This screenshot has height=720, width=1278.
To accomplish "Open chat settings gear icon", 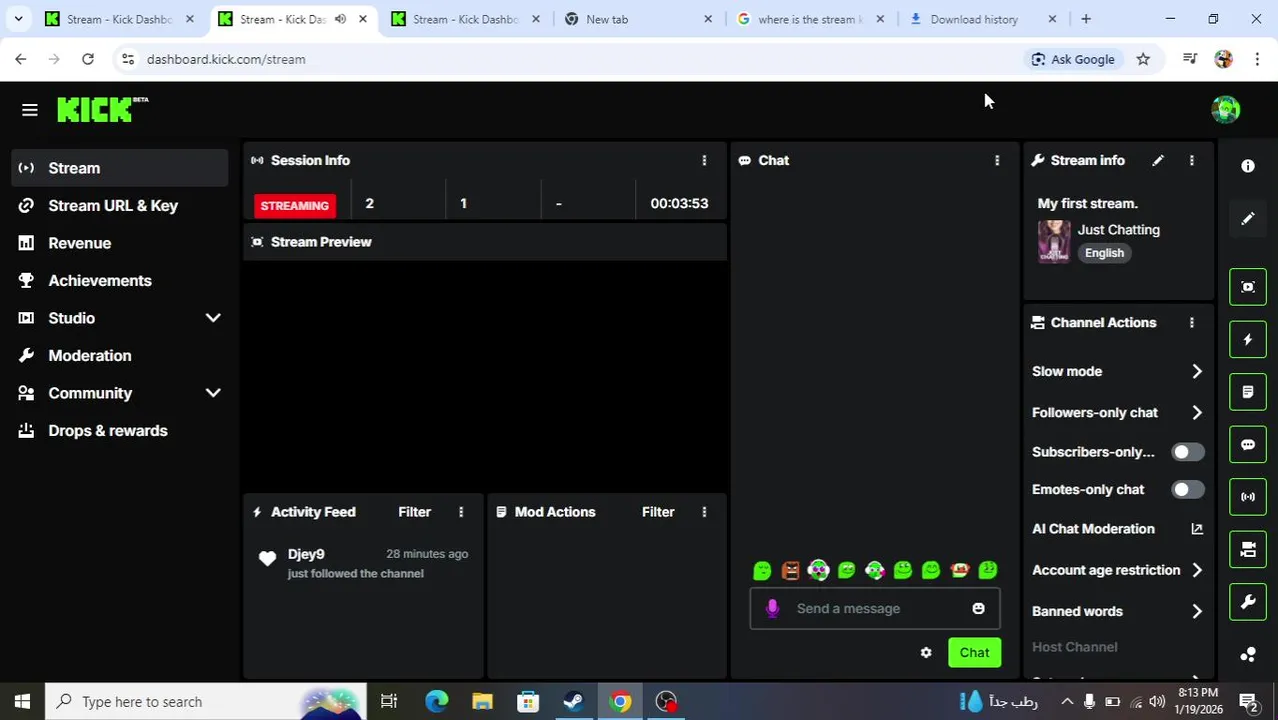I will point(926,653).
